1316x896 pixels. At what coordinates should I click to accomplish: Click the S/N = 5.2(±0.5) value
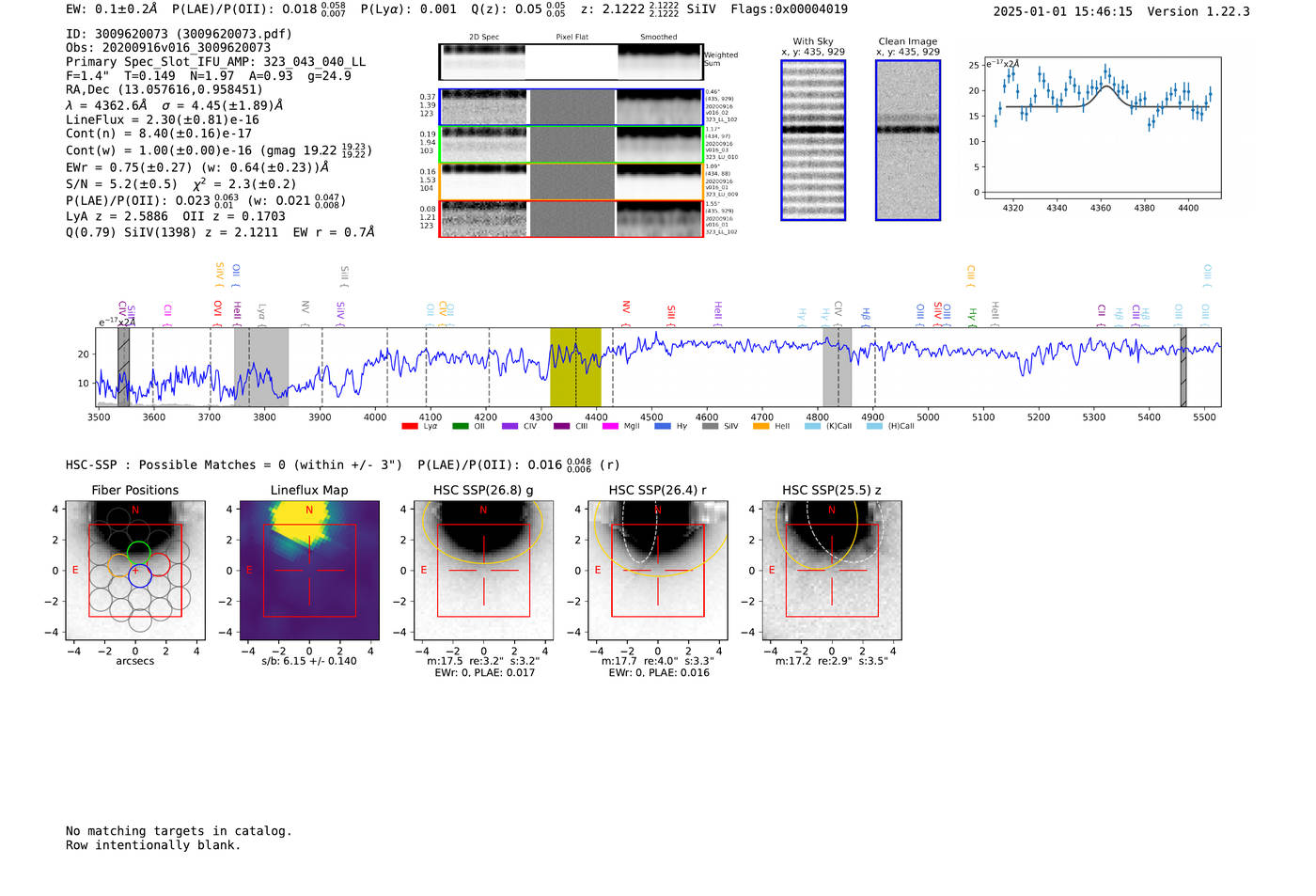click(x=121, y=184)
